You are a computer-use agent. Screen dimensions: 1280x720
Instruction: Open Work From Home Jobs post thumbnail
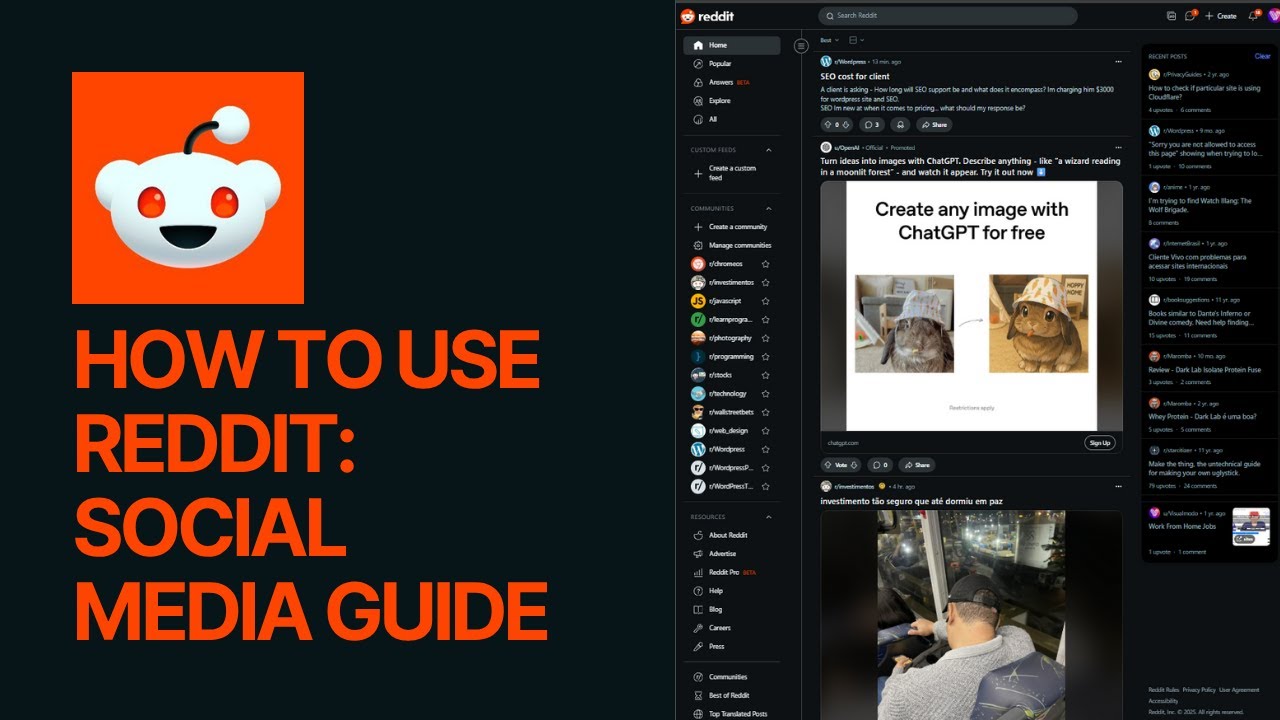click(1251, 526)
